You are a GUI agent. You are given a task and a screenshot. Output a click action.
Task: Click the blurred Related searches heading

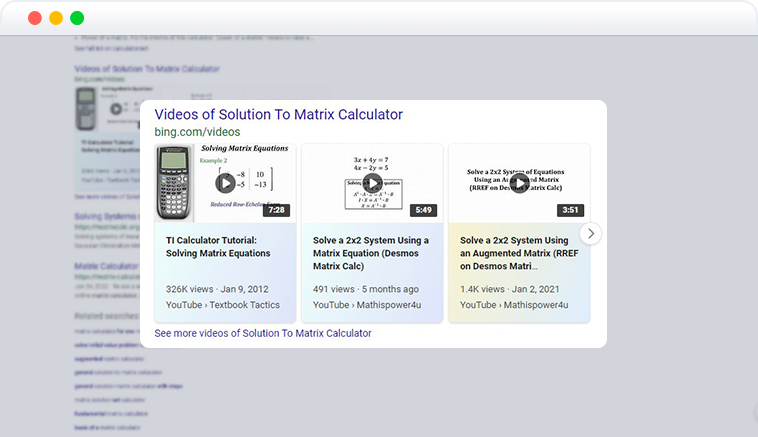pos(106,316)
